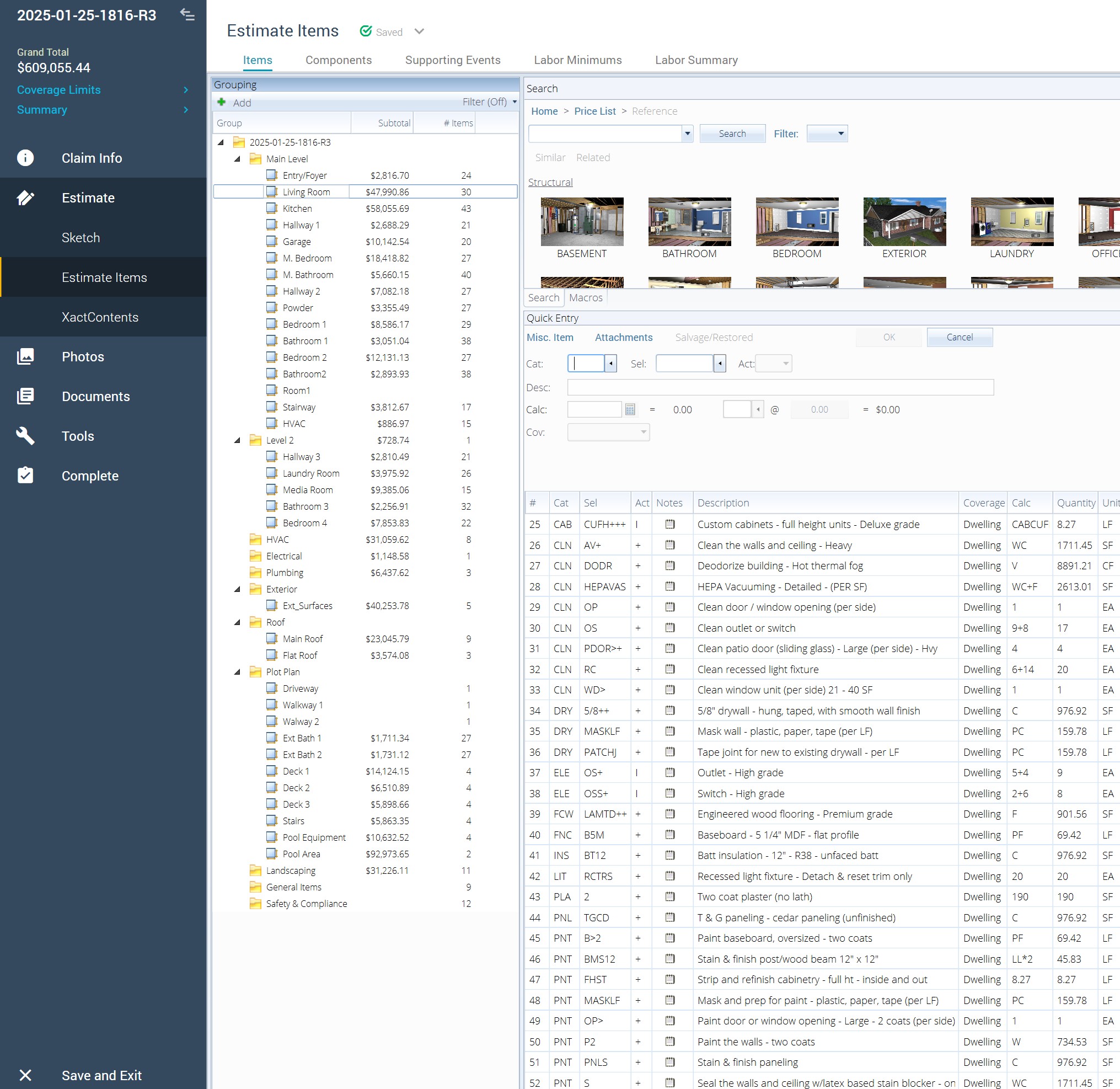Click the Electrical folder icon

255,556
